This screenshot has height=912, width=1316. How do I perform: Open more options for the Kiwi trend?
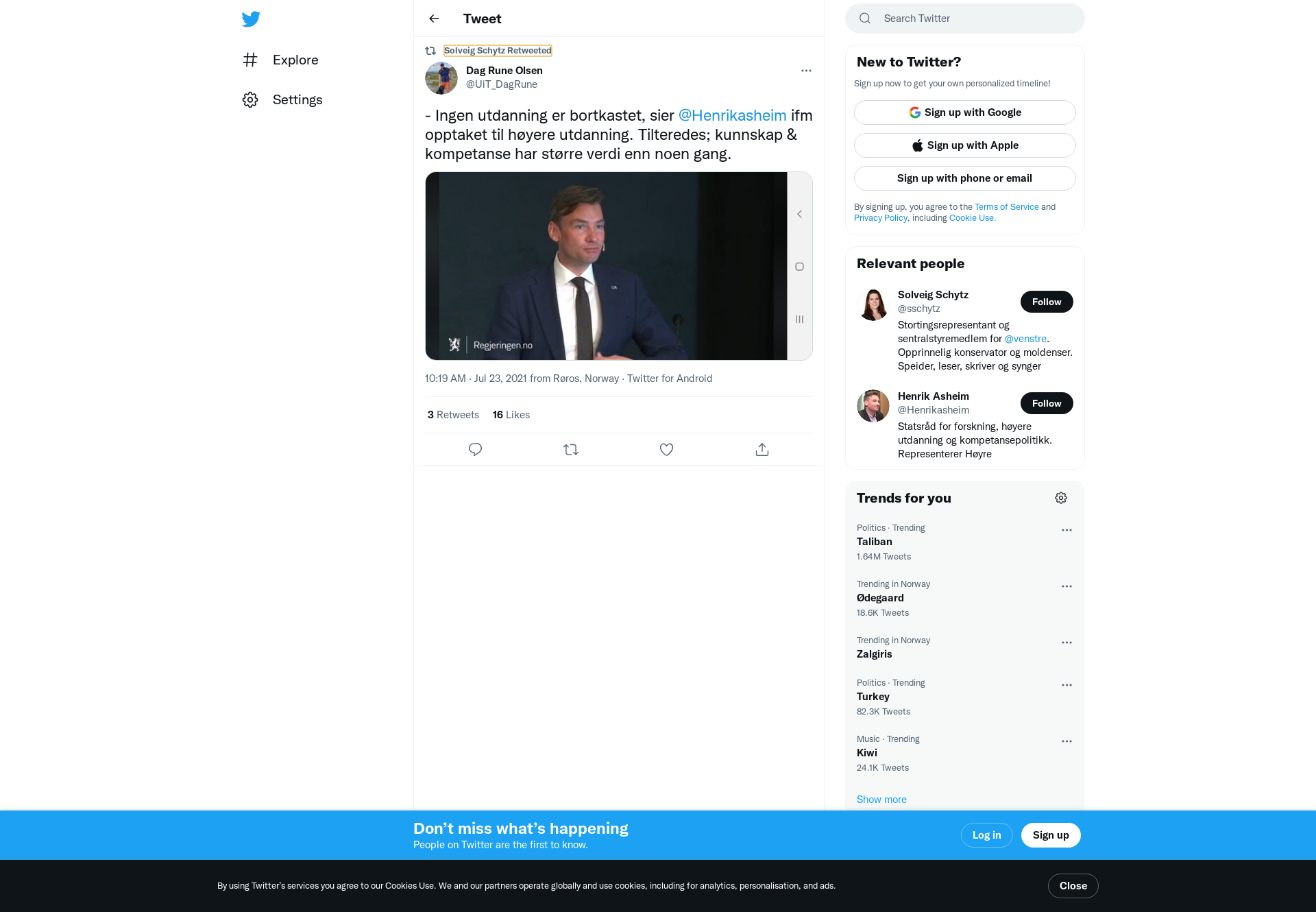coord(1067,741)
